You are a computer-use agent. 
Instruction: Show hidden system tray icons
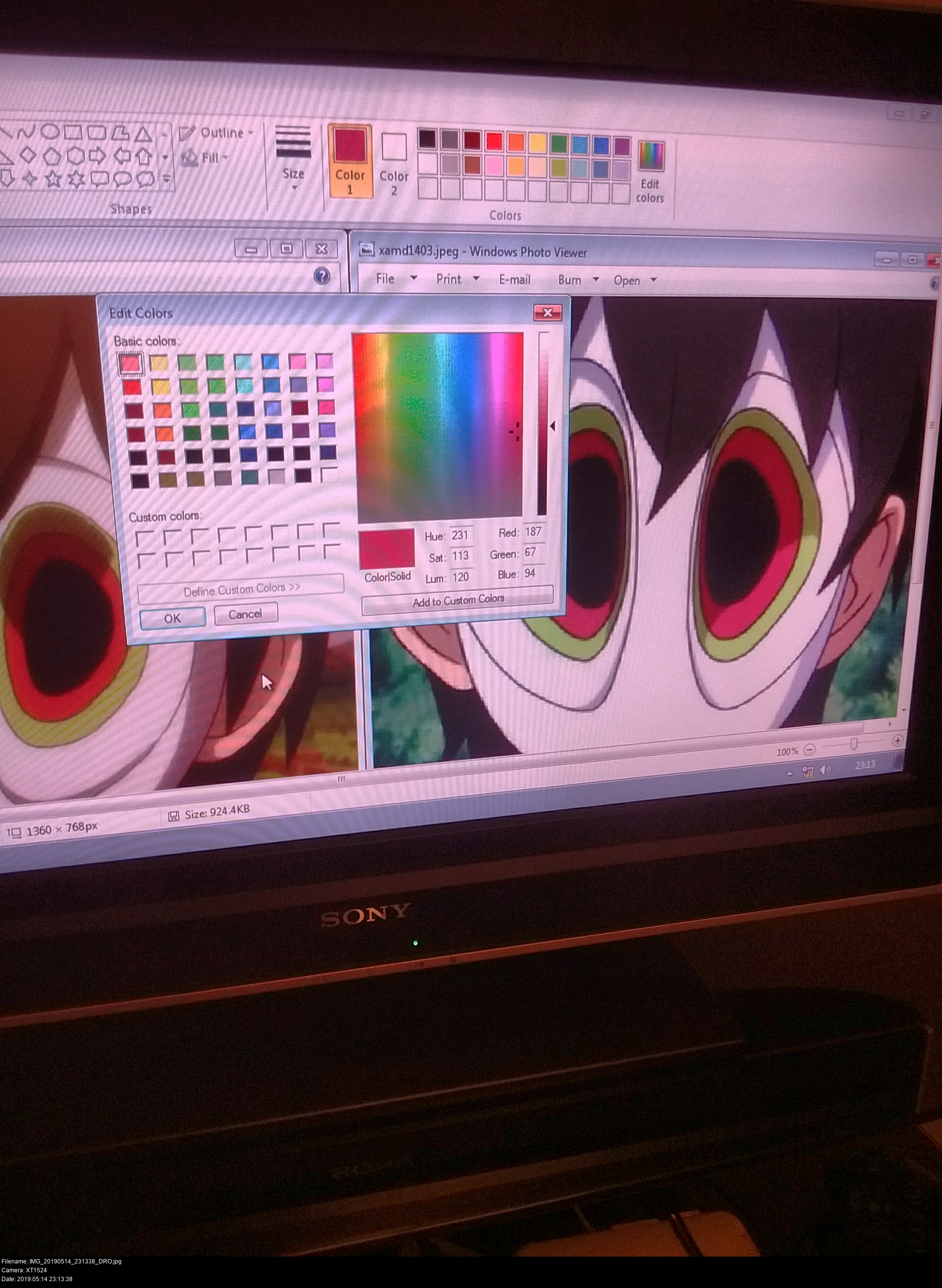[x=789, y=774]
